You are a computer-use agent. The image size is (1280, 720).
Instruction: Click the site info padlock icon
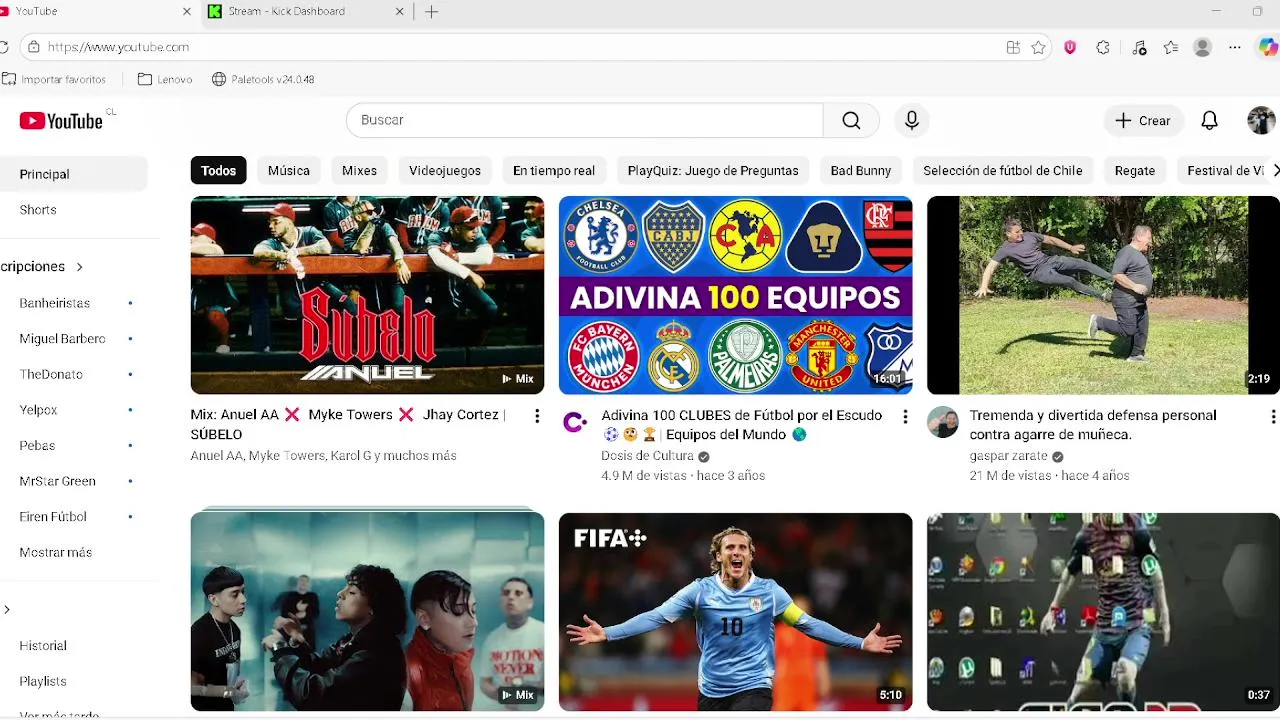point(33,47)
